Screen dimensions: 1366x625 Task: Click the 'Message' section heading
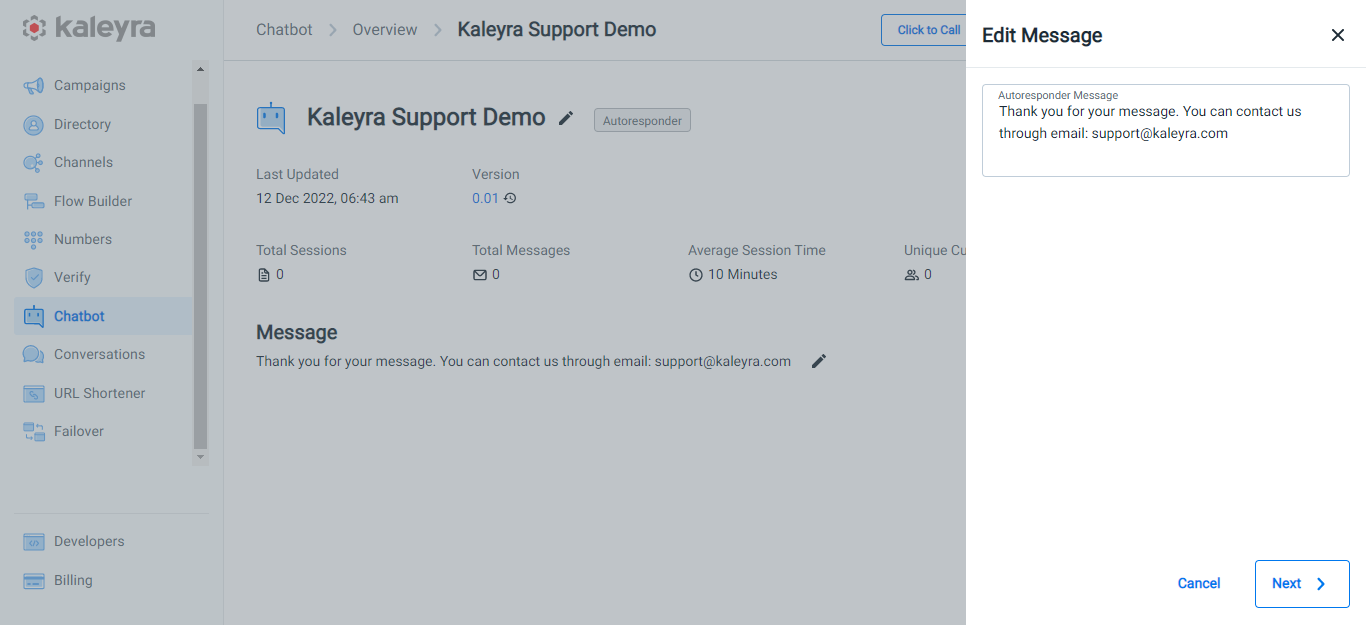click(x=297, y=333)
